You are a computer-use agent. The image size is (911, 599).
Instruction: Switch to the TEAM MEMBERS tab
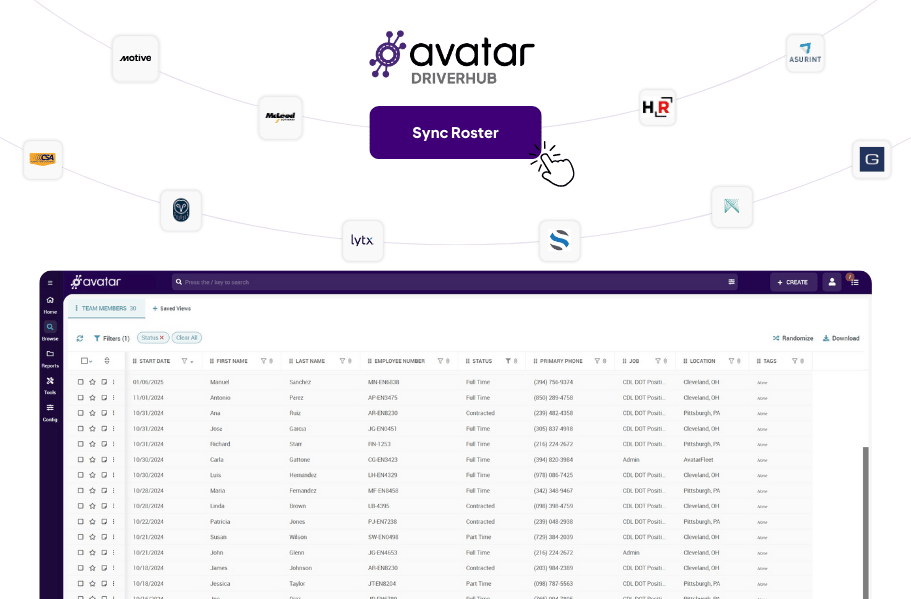(106, 309)
